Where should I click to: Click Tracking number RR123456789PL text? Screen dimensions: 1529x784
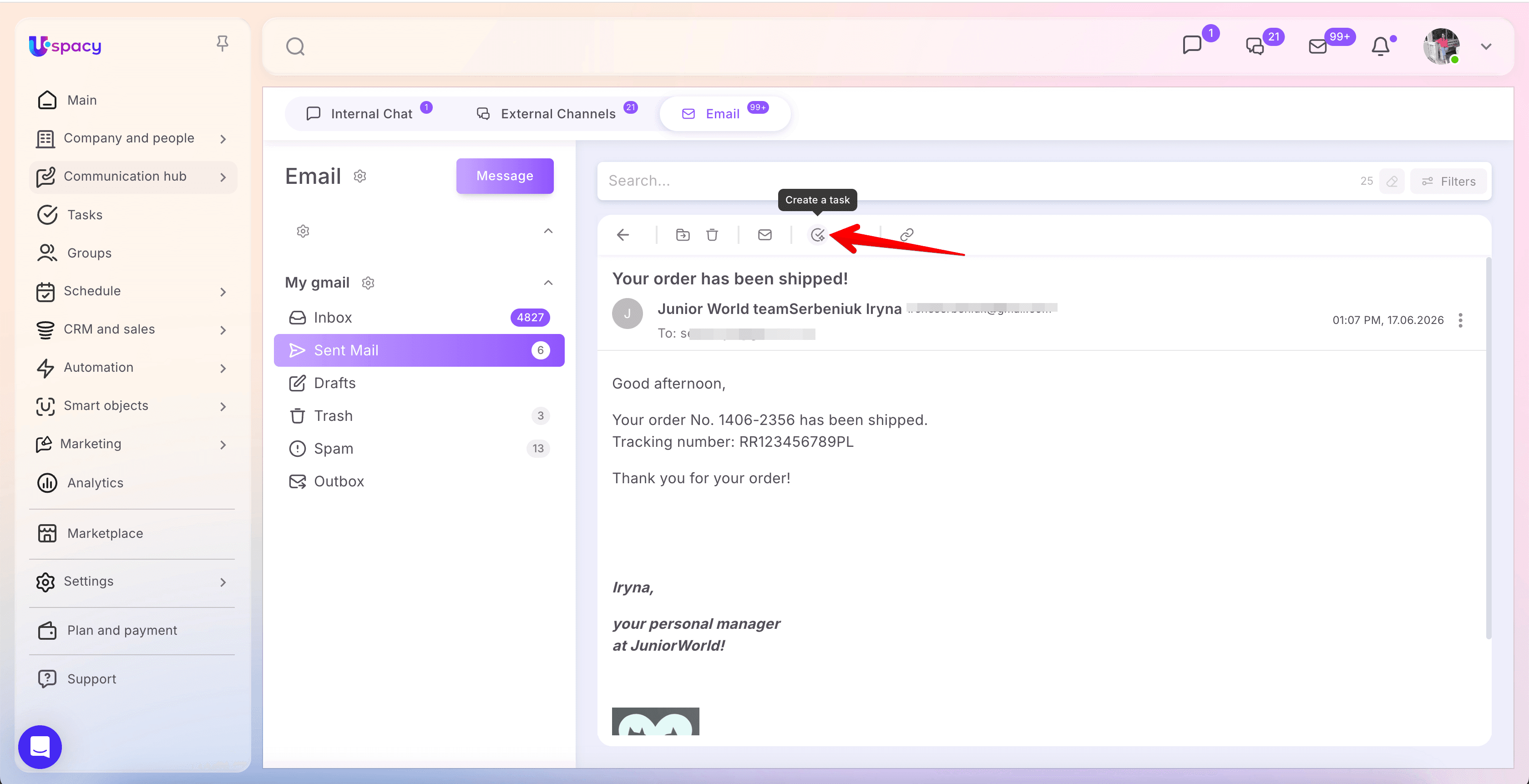(733, 442)
